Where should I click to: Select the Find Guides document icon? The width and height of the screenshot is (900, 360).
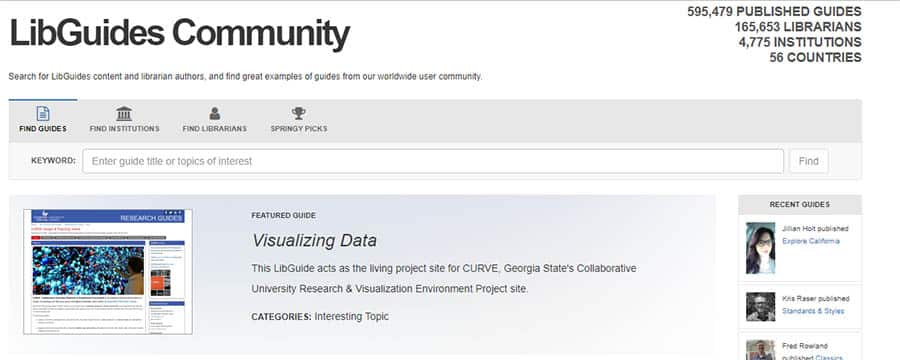coord(42,113)
